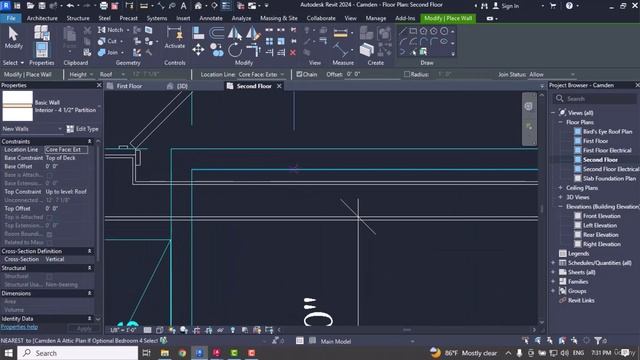Click the Cut geometry tool
Image resolution: width=640 pixels, height=360 pixels.
(x=108, y=41)
